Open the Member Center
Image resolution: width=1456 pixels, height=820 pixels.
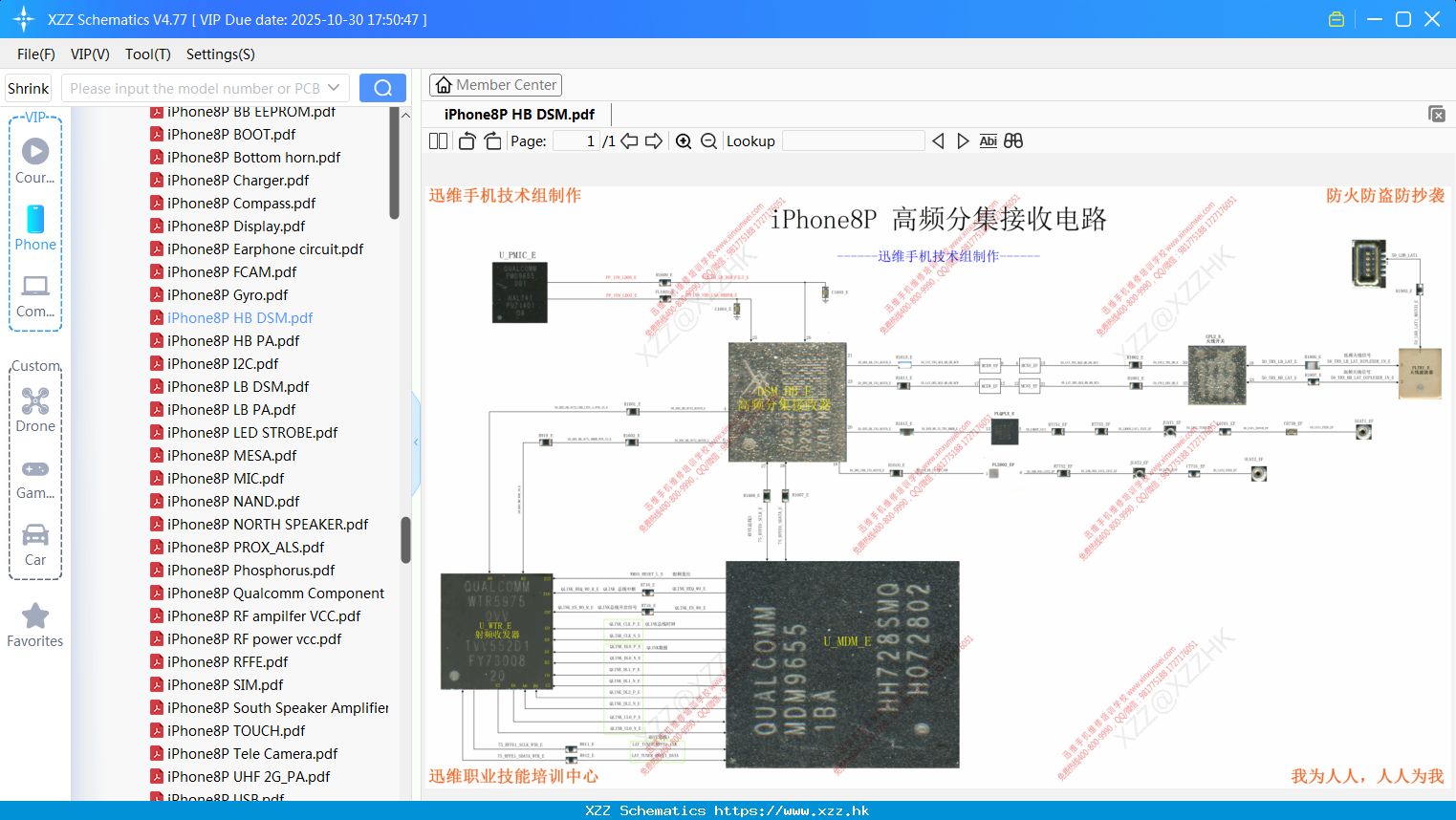[x=495, y=85]
